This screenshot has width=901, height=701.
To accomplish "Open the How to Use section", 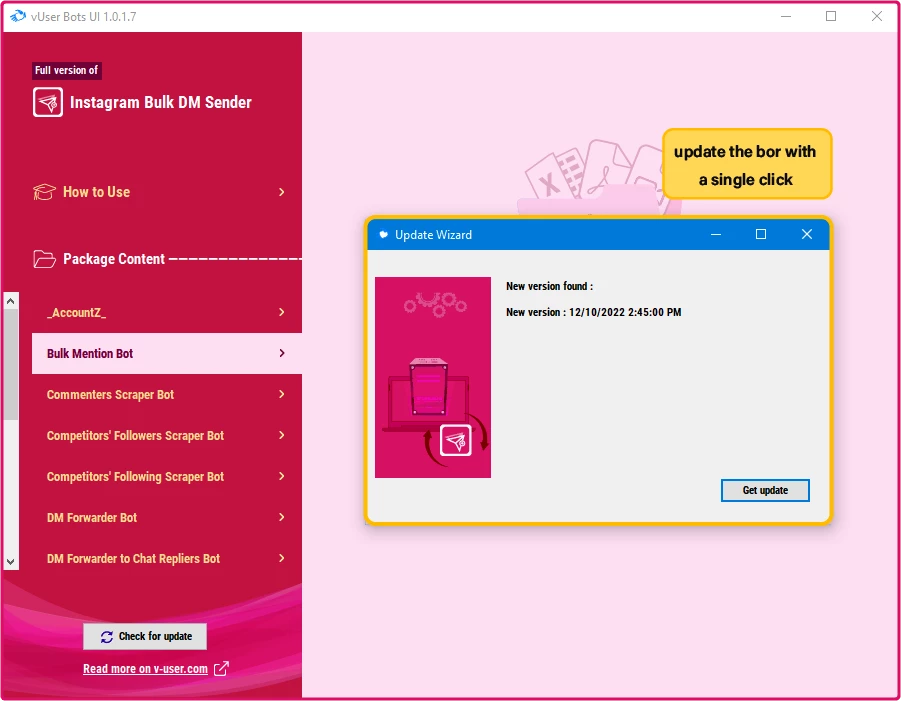I will tap(159, 192).
